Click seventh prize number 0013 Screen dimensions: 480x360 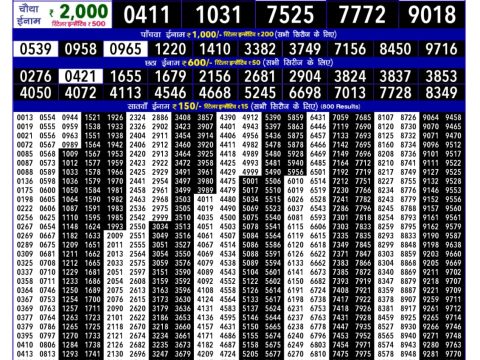pyautogui.click(x=25, y=117)
